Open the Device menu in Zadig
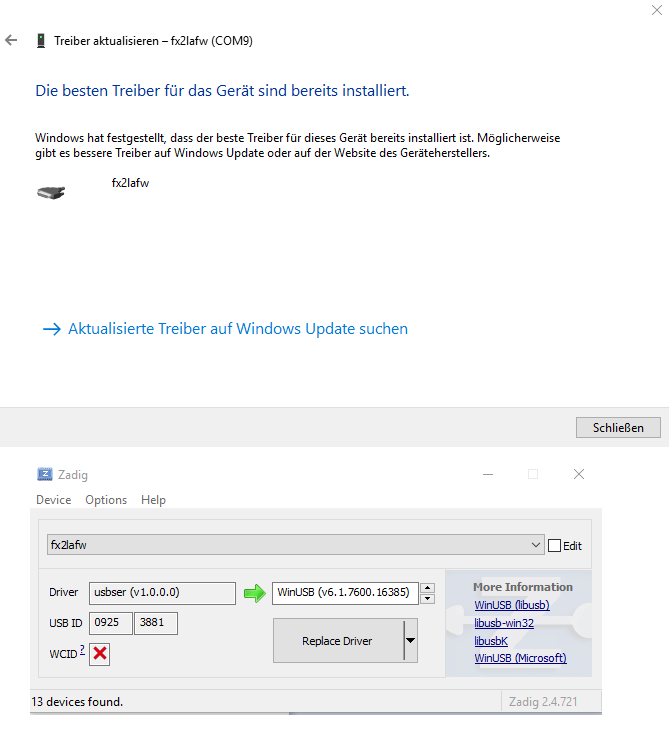 tap(54, 500)
